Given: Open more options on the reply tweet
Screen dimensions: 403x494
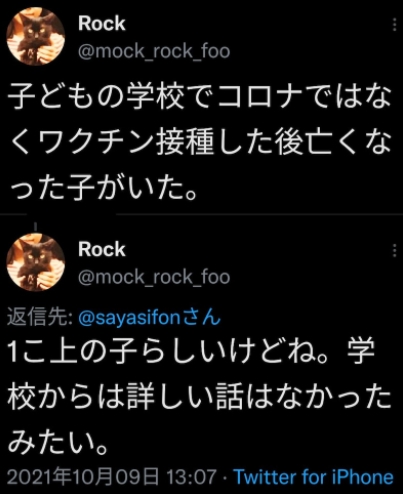Looking at the screenshot, I should point(395,250).
